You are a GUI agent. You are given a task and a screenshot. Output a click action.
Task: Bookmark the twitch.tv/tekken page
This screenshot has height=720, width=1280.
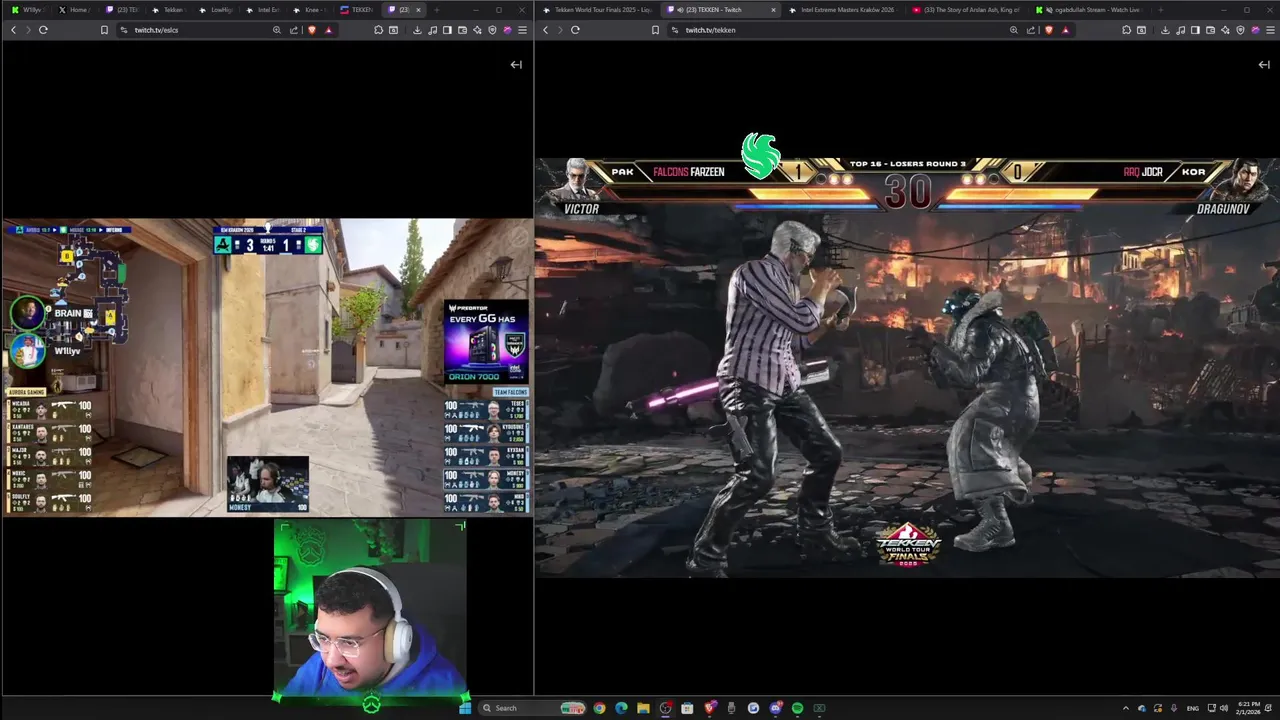pyautogui.click(x=655, y=30)
